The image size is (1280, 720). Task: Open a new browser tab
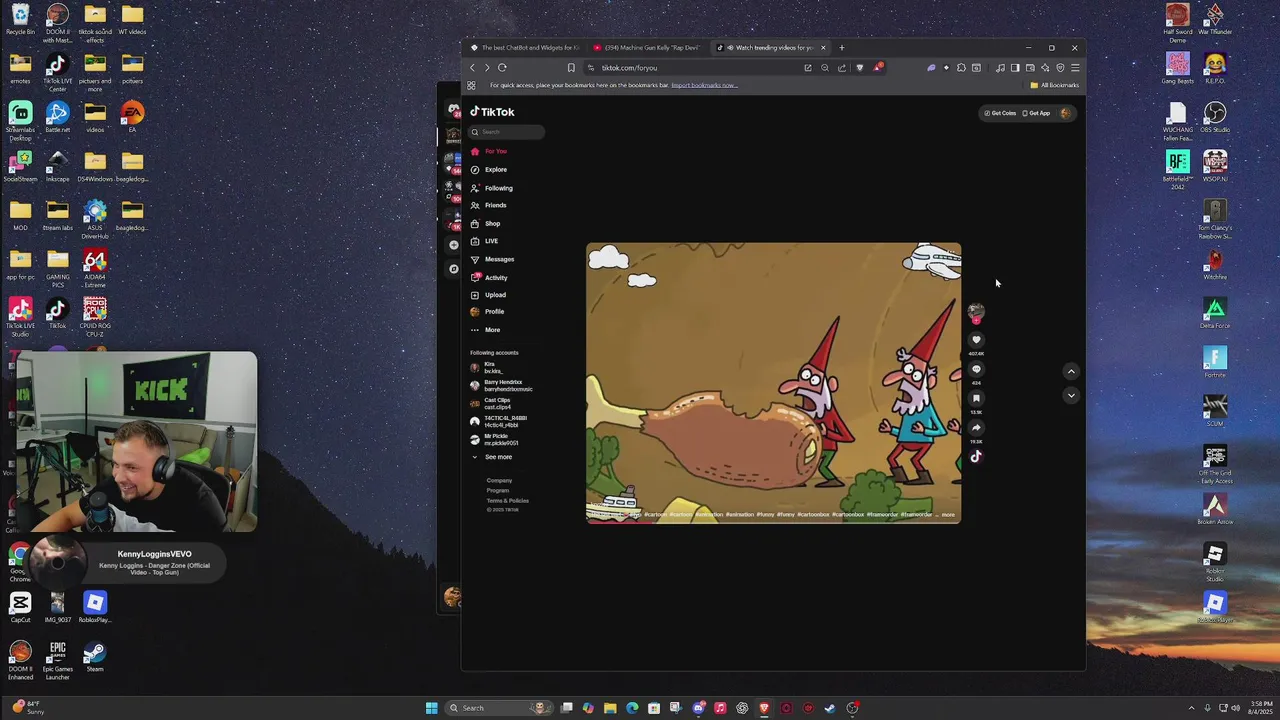pyautogui.click(x=842, y=48)
